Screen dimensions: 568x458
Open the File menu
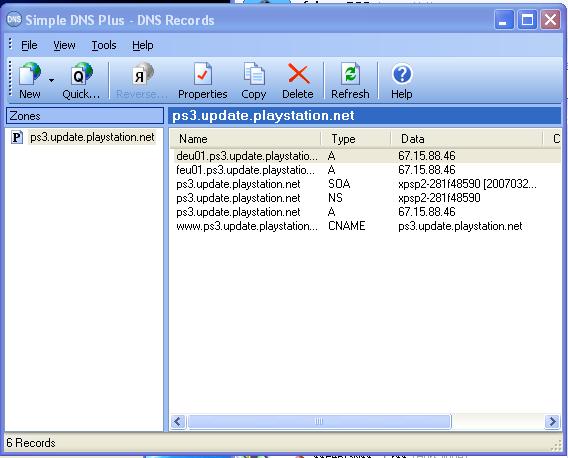coord(29,45)
